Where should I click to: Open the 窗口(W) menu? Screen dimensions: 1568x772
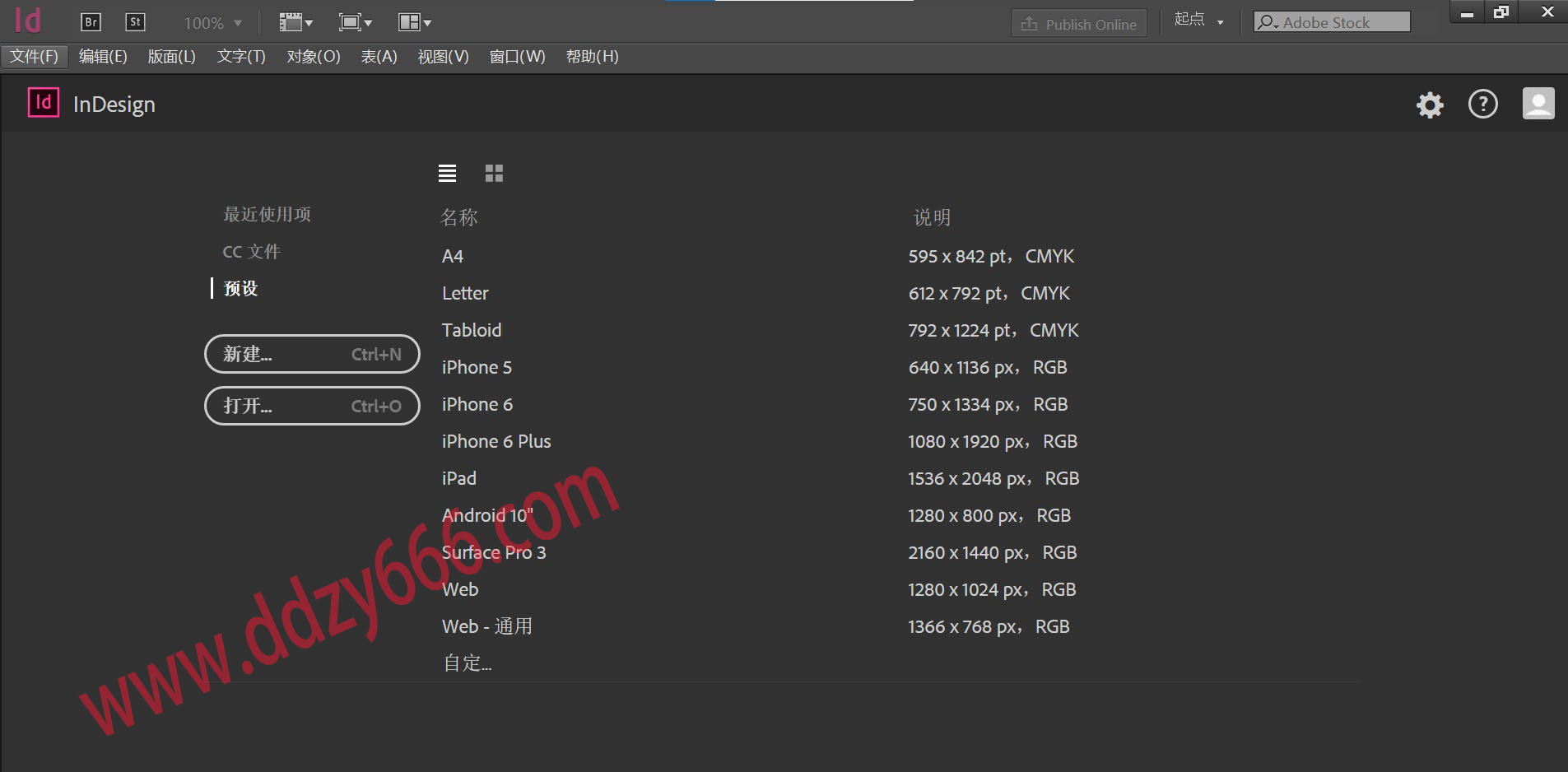517,56
